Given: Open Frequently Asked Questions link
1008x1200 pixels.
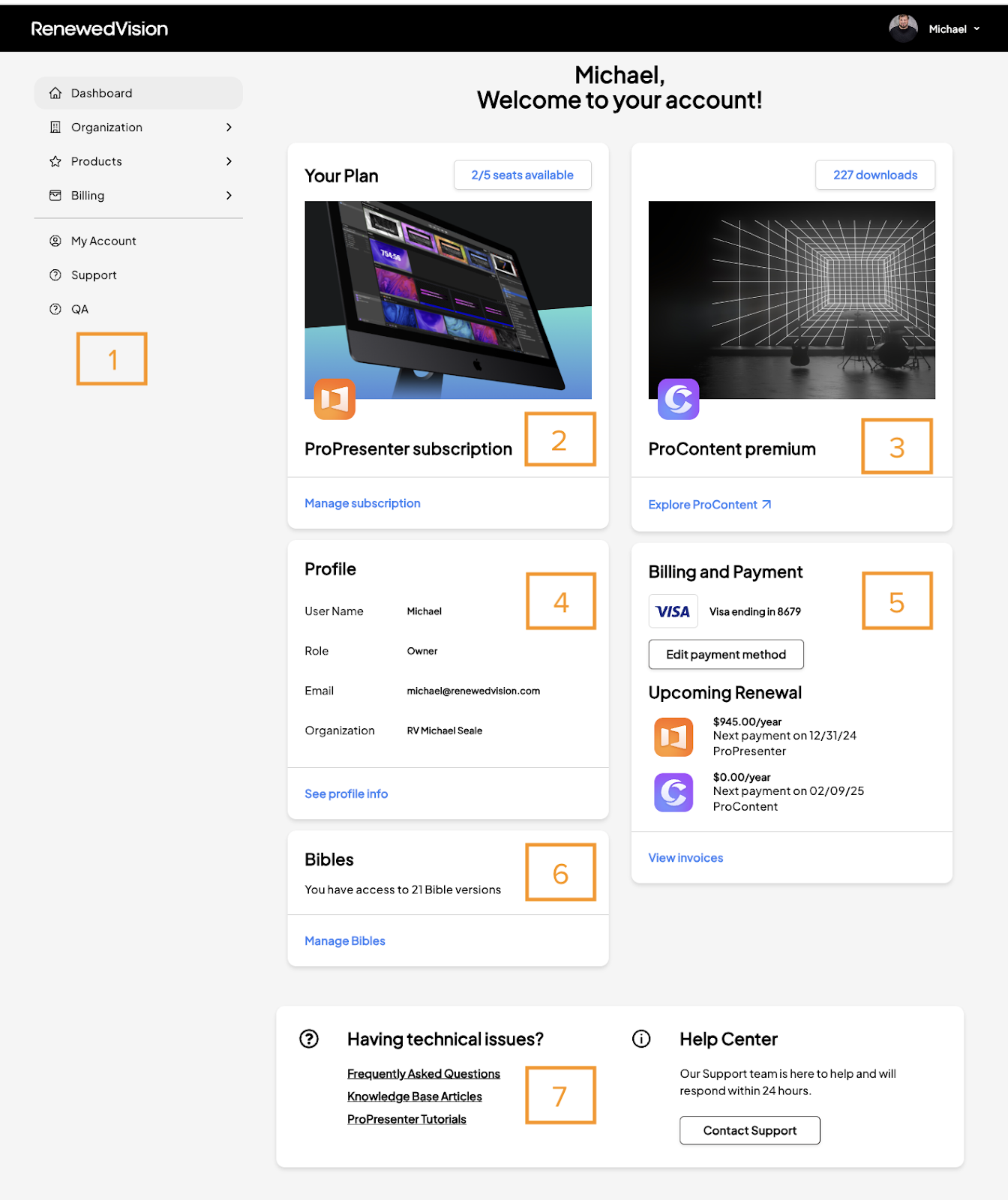Looking at the screenshot, I should (x=424, y=1074).
